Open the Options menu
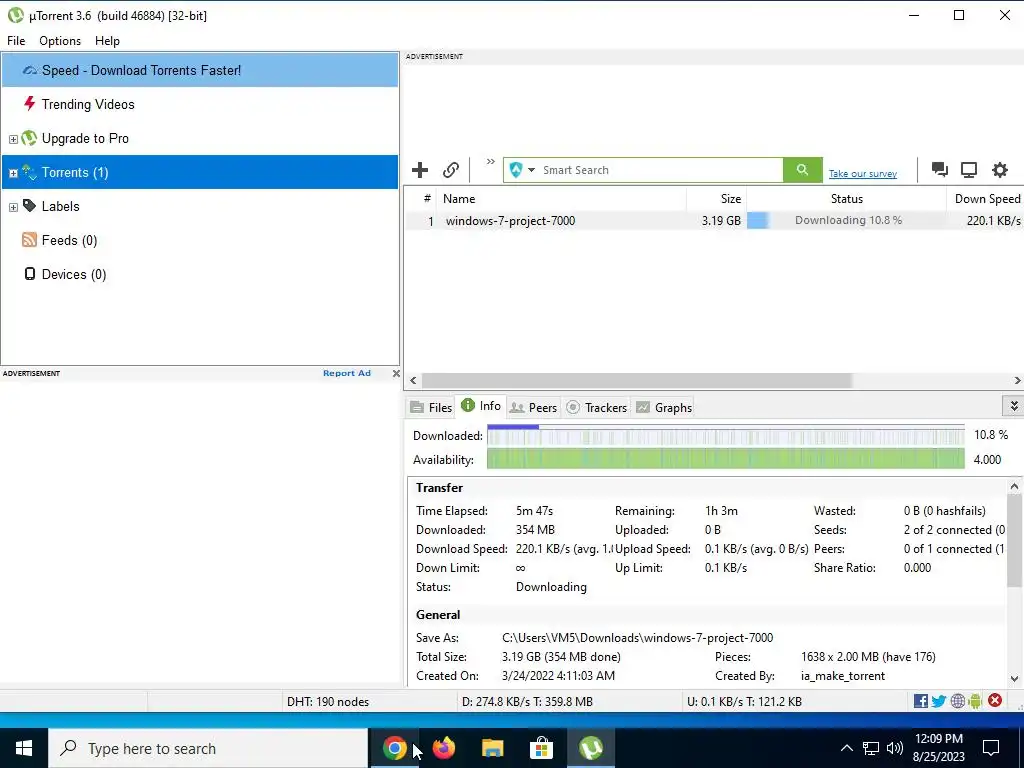 click(60, 40)
